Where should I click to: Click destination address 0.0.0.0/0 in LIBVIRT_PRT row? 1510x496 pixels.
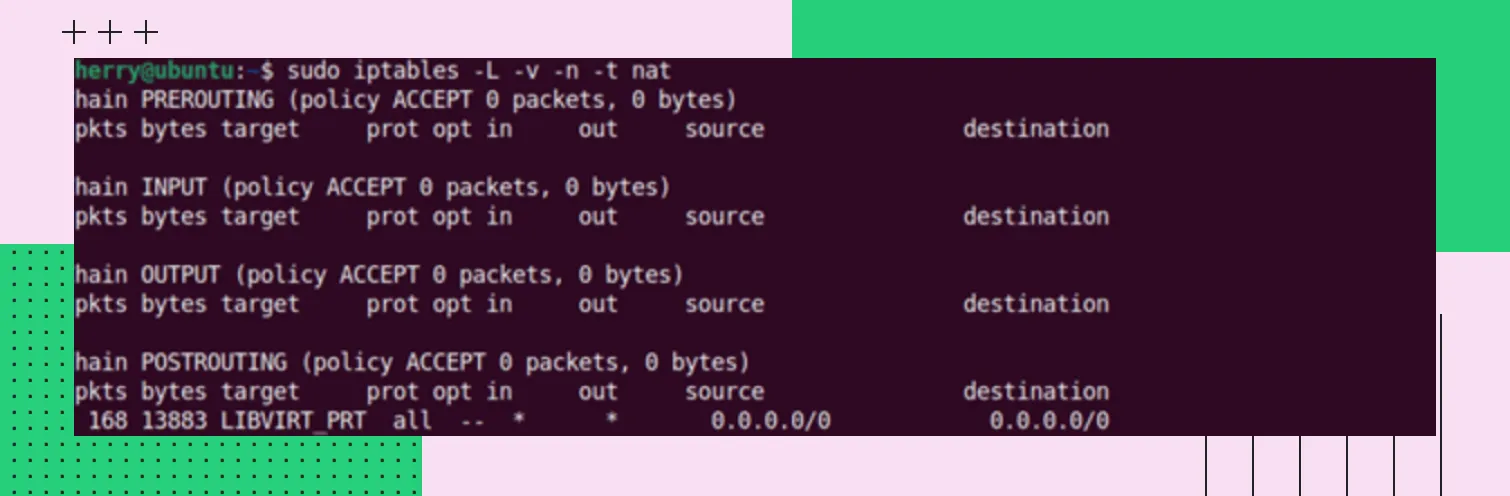point(1049,421)
